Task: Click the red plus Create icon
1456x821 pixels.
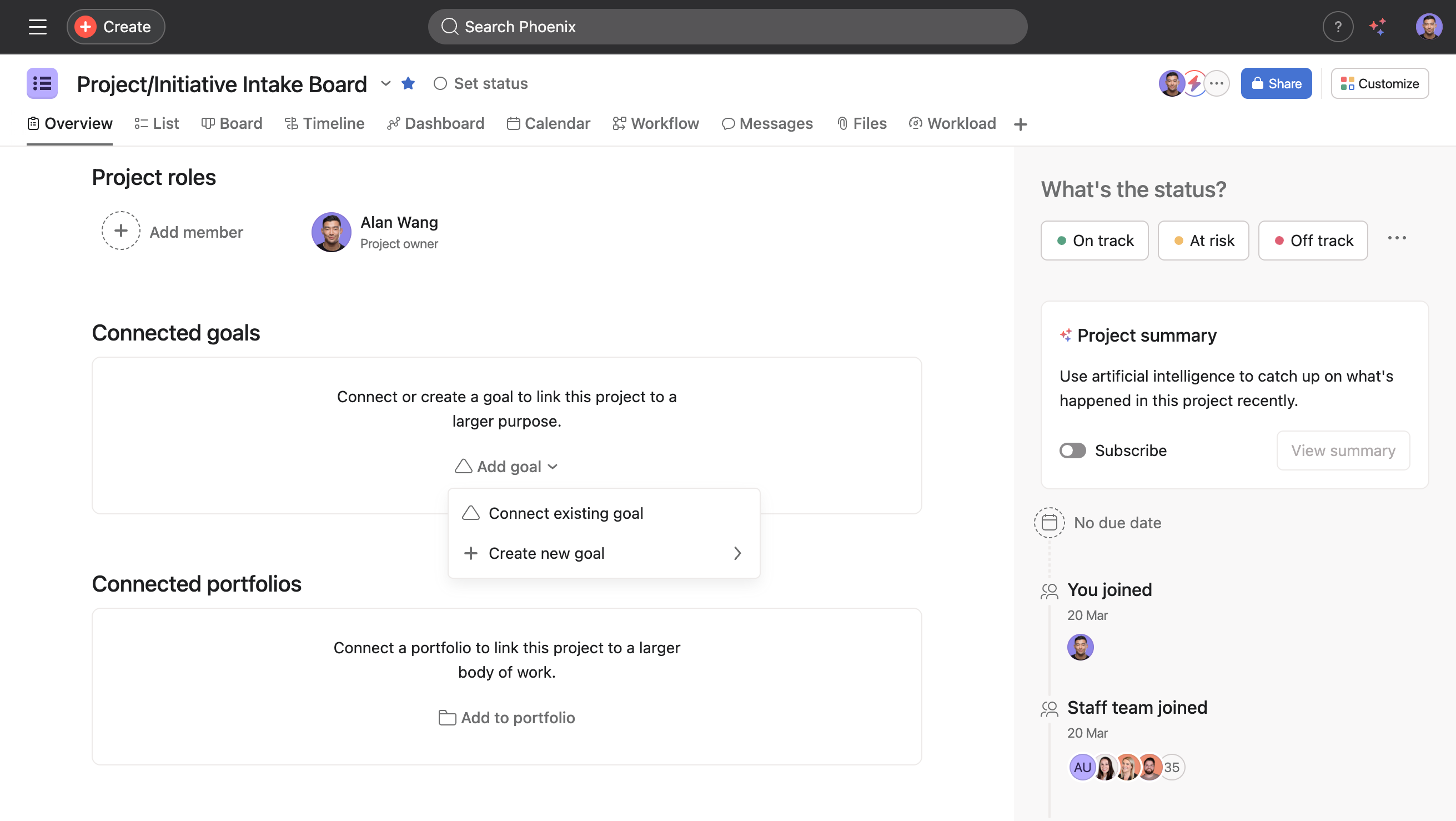Action: pos(86,27)
